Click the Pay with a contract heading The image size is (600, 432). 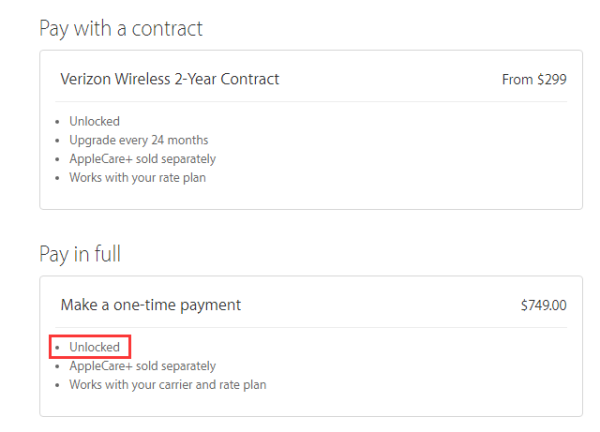coord(121,29)
